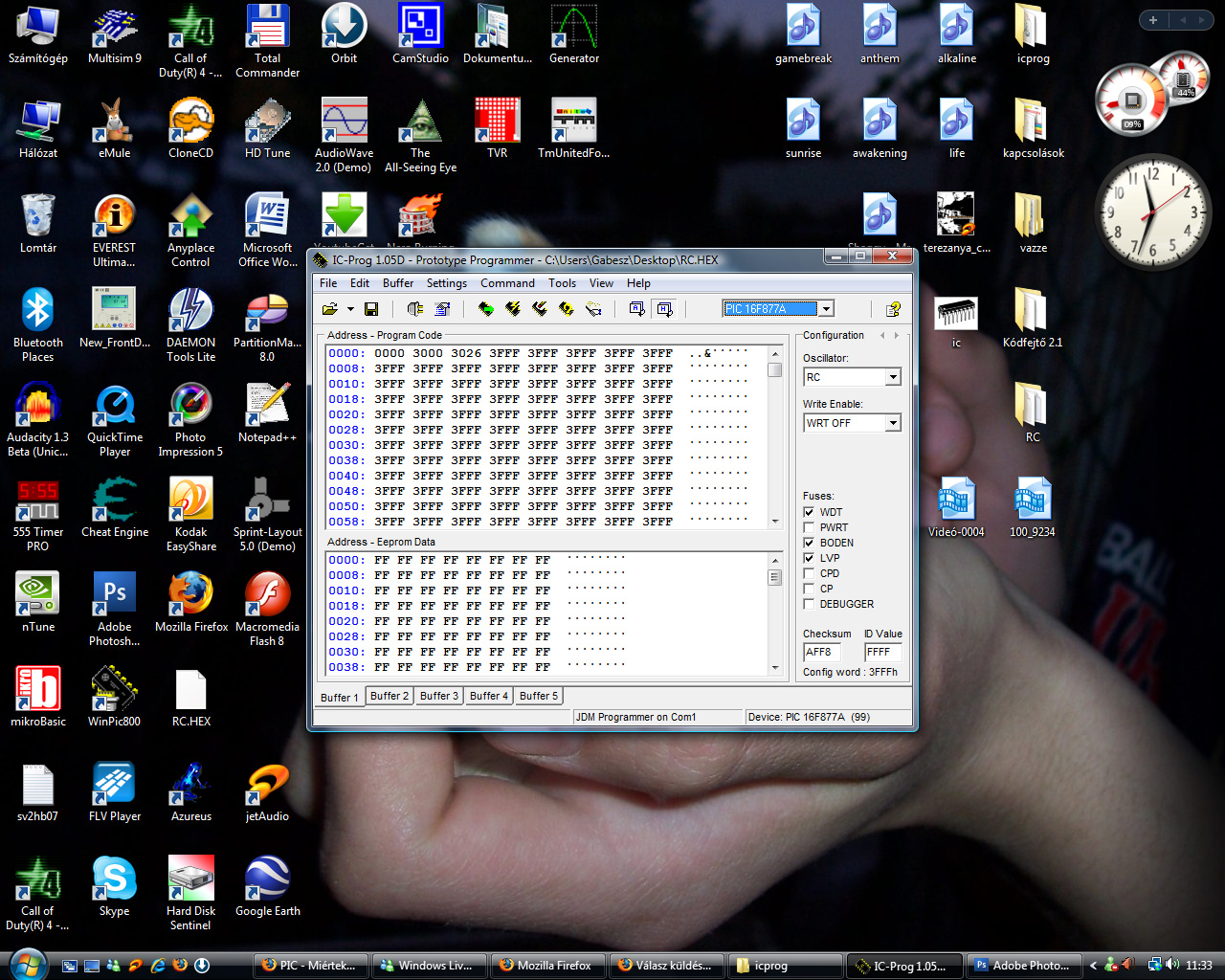This screenshot has width=1225, height=980.
Task: Click scroll-down arrow of Eeprom Data scrollbar
Action: (x=775, y=667)
